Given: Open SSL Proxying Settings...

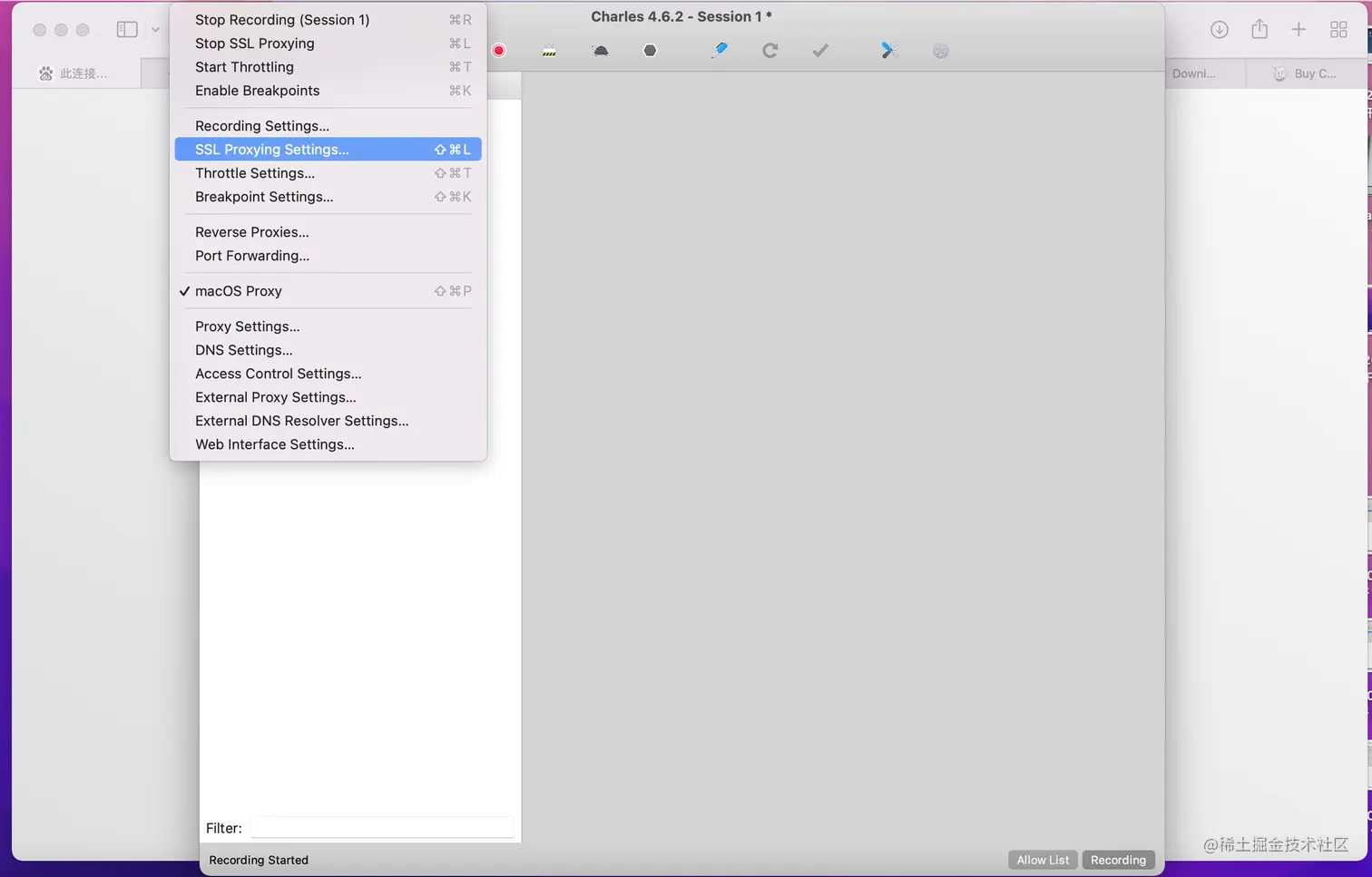Looking at the screenshot, I should pos(328,149).
